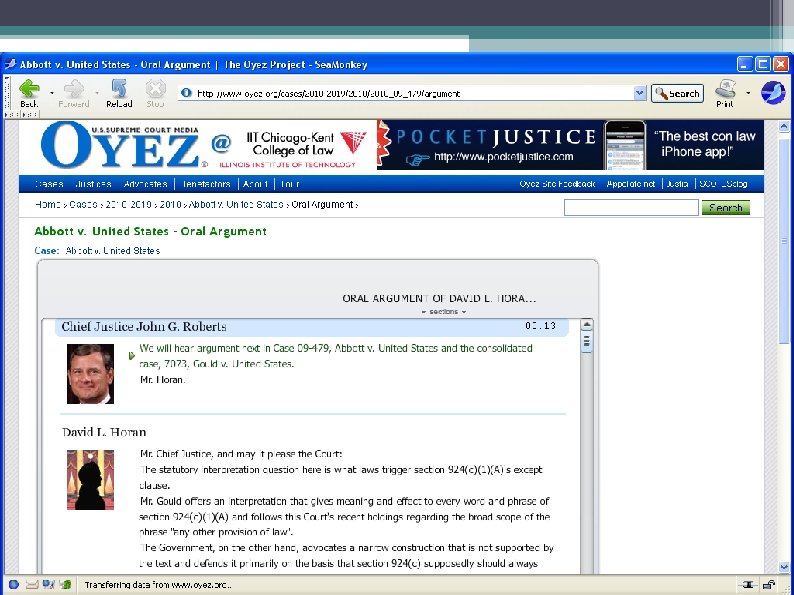This screenshot has width=794, height=595.
Task: Expand the URL bar history dropdown
Action: coord(640,93)
